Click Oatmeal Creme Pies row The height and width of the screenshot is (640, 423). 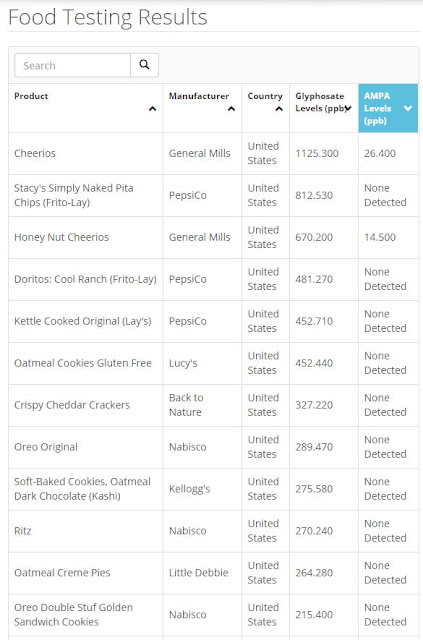[x=213, y=573]
